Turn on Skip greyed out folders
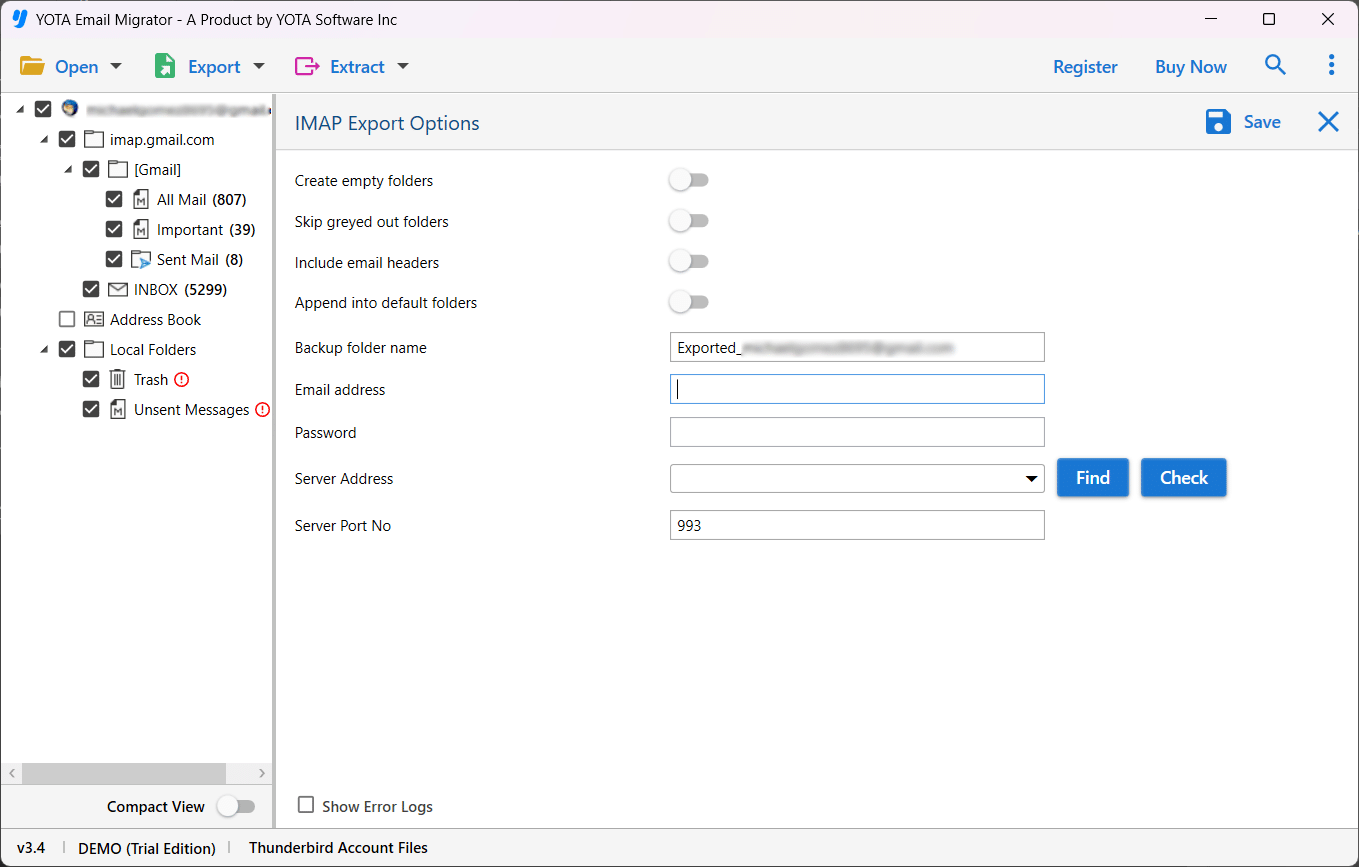This screenshot has height=867, width=1359. [x=688, y=221]
